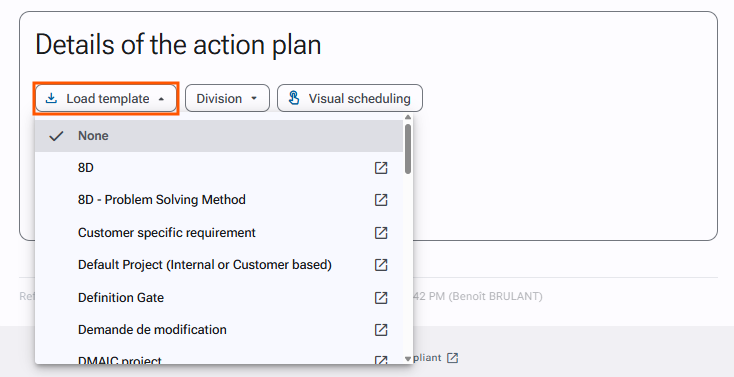The width and height of the screenshot is (734, 377).
Task: Pick the Customer specific requirement template
Action: (x=219, y=233)
